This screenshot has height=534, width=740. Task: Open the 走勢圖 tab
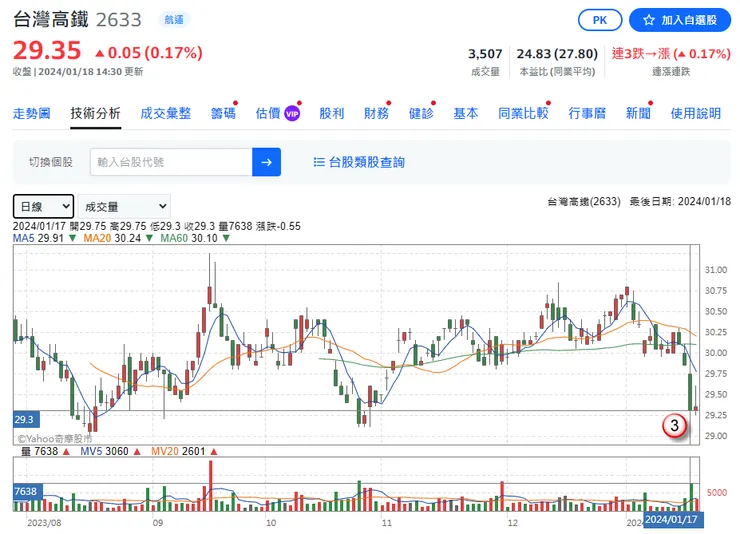tap(32, 113)
